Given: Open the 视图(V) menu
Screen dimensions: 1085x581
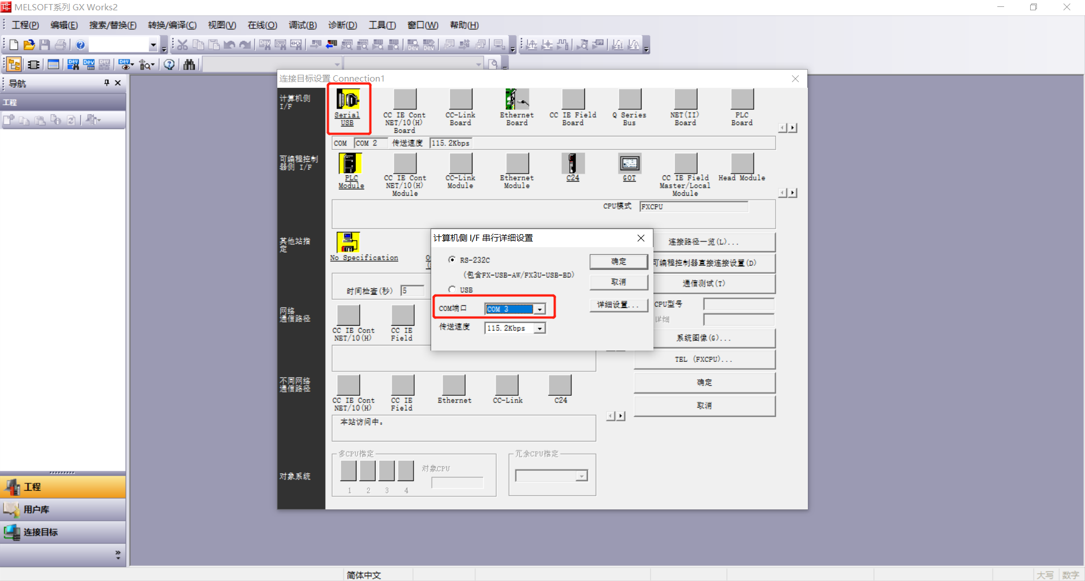Looking at the screenshot, I should (x=222, y=25).
